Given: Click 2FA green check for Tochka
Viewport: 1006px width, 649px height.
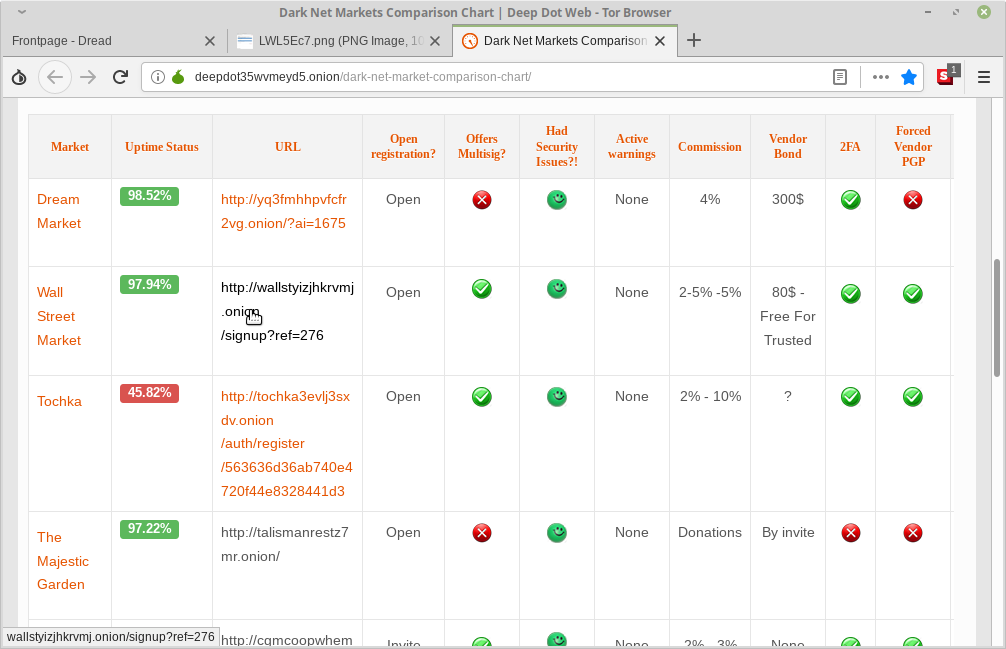Looking at the screenshot, I should pyautogui.click(x=851, y=396).
